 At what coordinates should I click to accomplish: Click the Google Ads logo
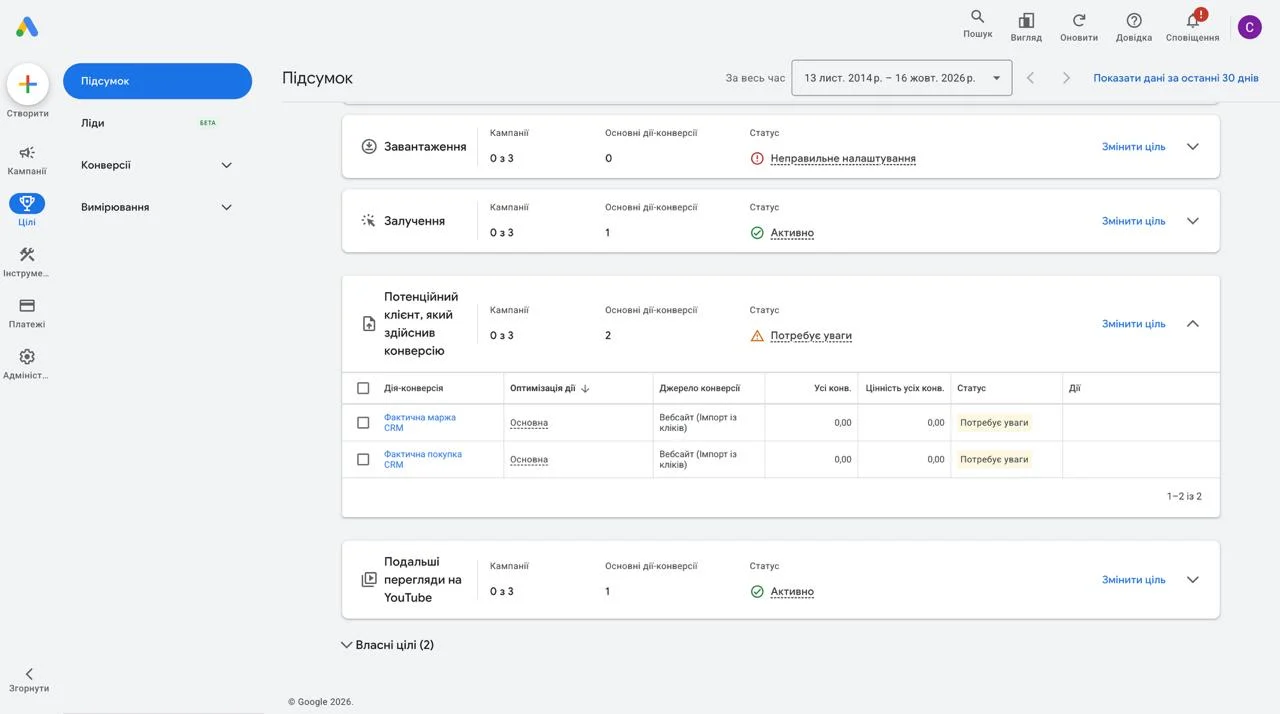pyautogui.click(x=27, y=27)
